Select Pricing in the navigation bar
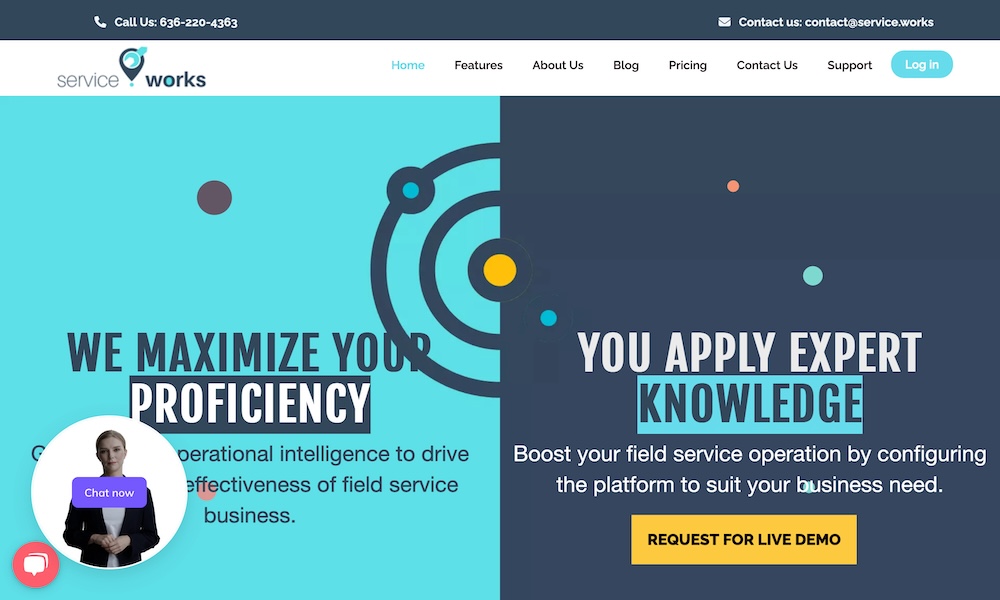The image size is (1000, 600). coord(687,65)
